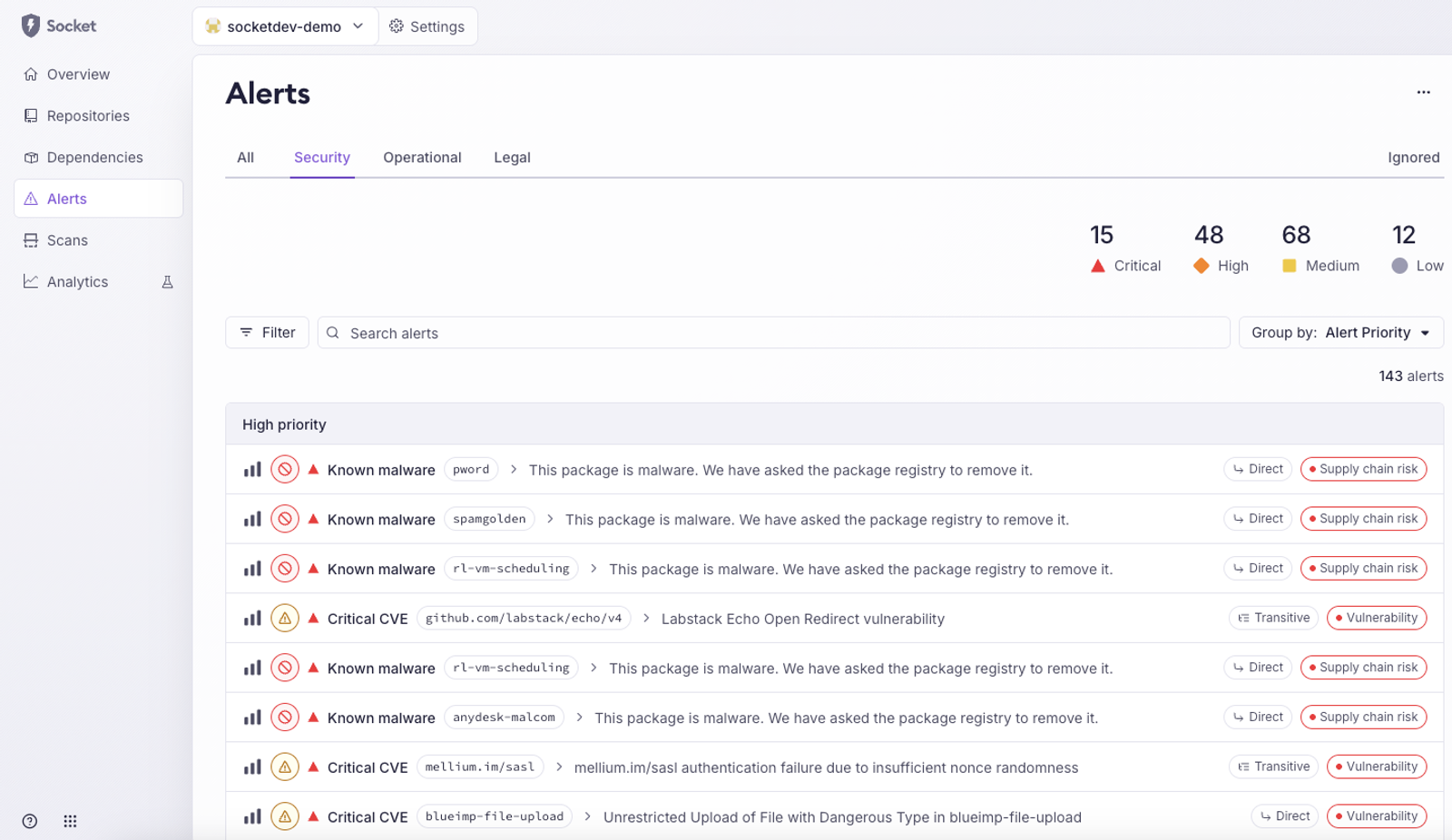
Task: Click the High priority group header
Action: (834, 425)
